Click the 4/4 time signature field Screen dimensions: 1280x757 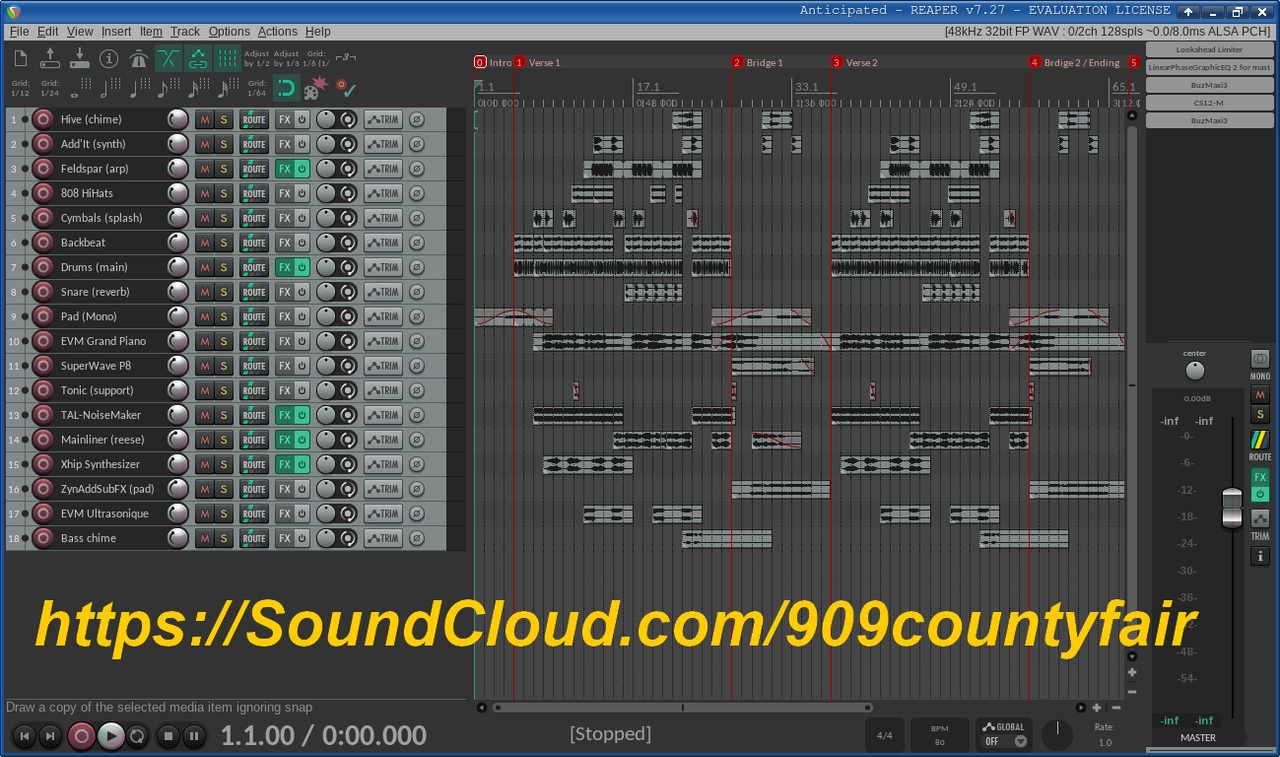pos(885,735)
